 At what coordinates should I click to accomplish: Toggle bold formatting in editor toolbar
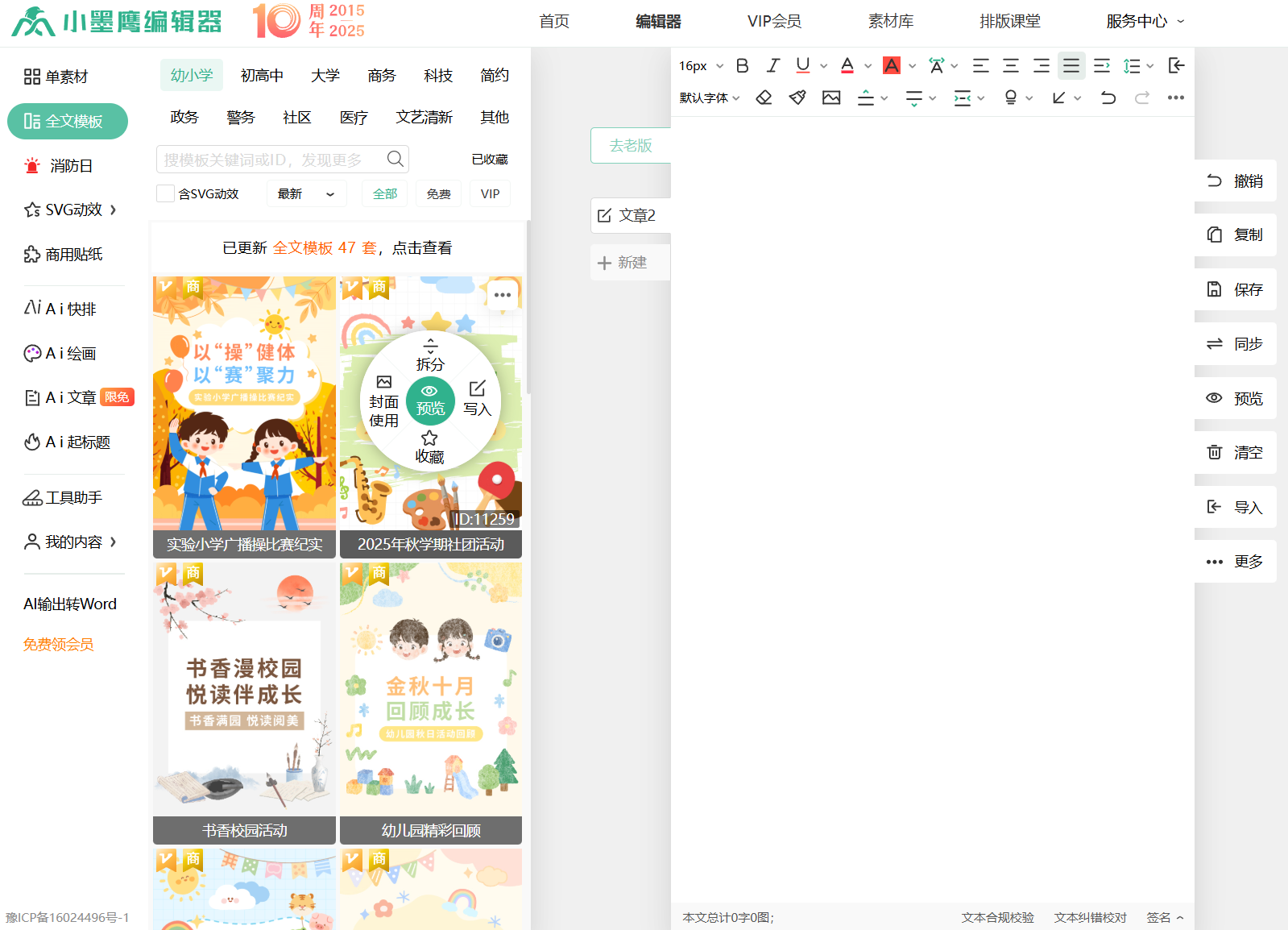[743, 66]
